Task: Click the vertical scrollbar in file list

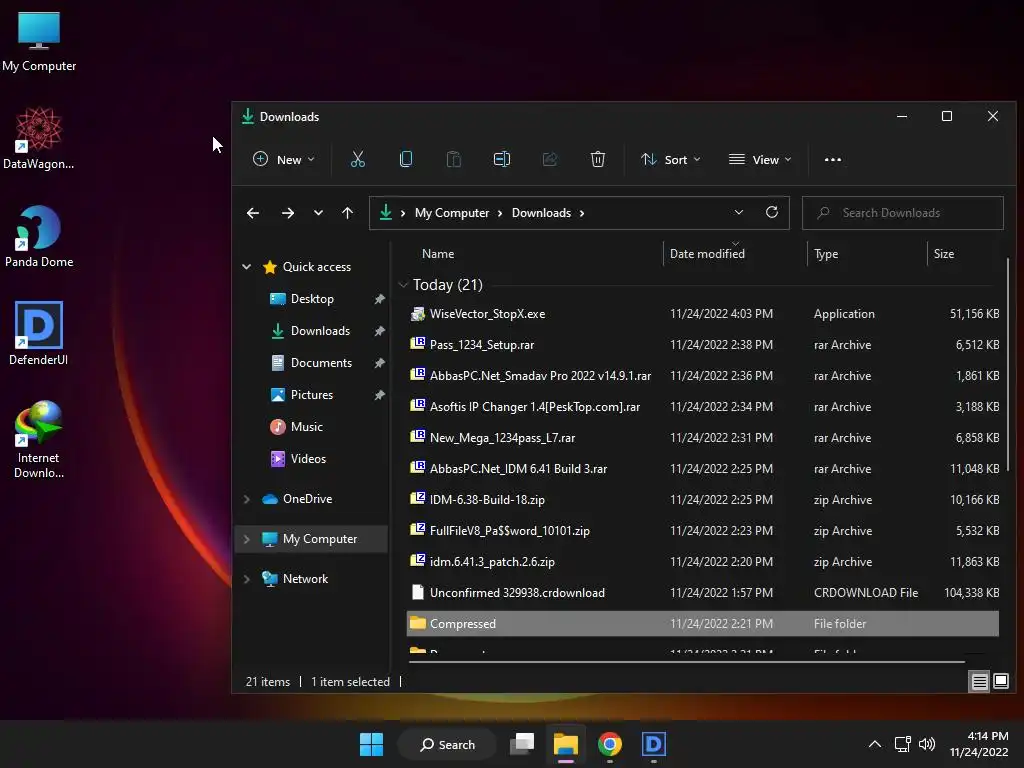Action: pos(1008,363)
